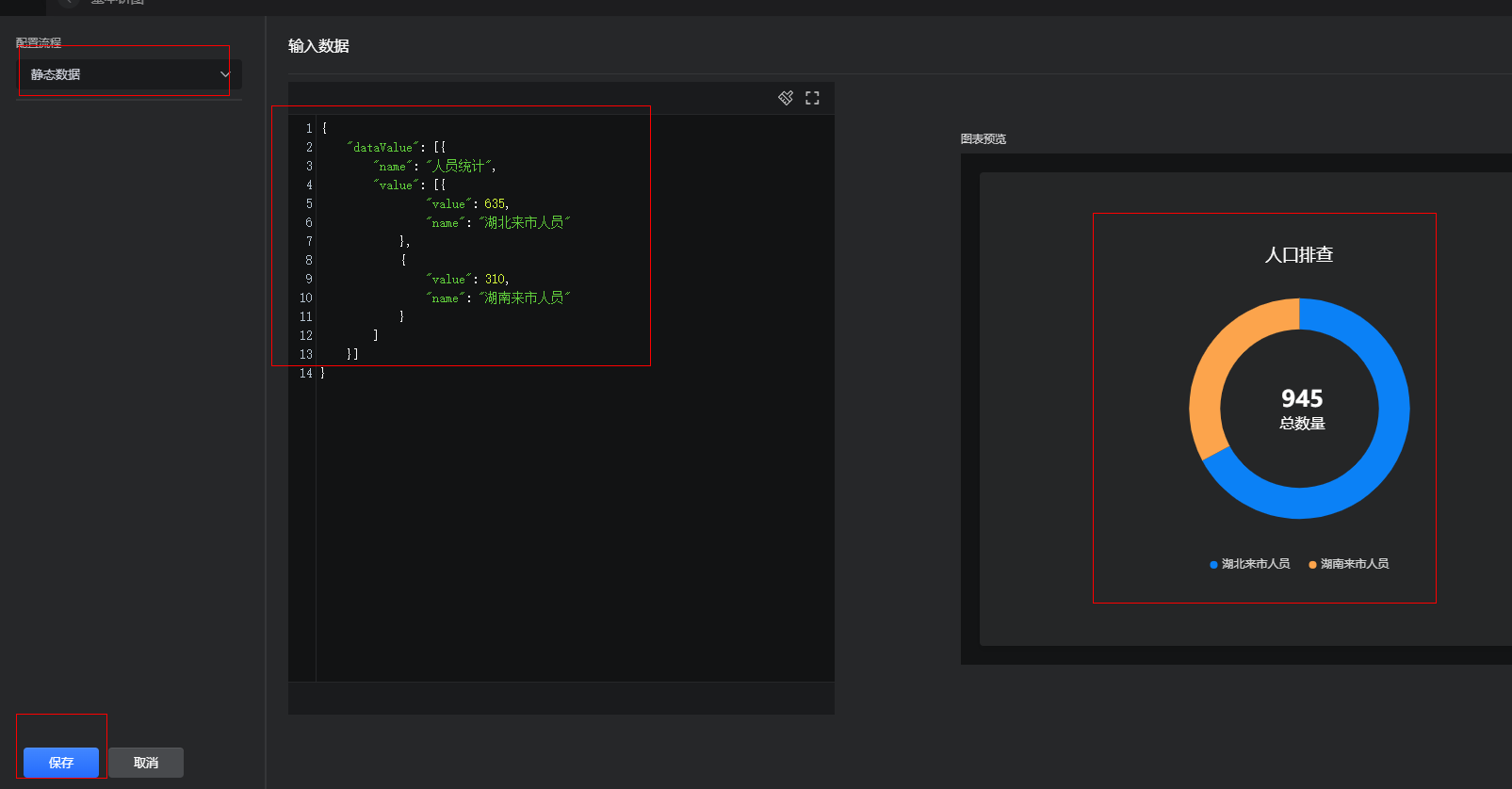Click the "人员统计" string in the editor
The width and height of the screenshot is (1512, 789).
(x=459, y=167)
